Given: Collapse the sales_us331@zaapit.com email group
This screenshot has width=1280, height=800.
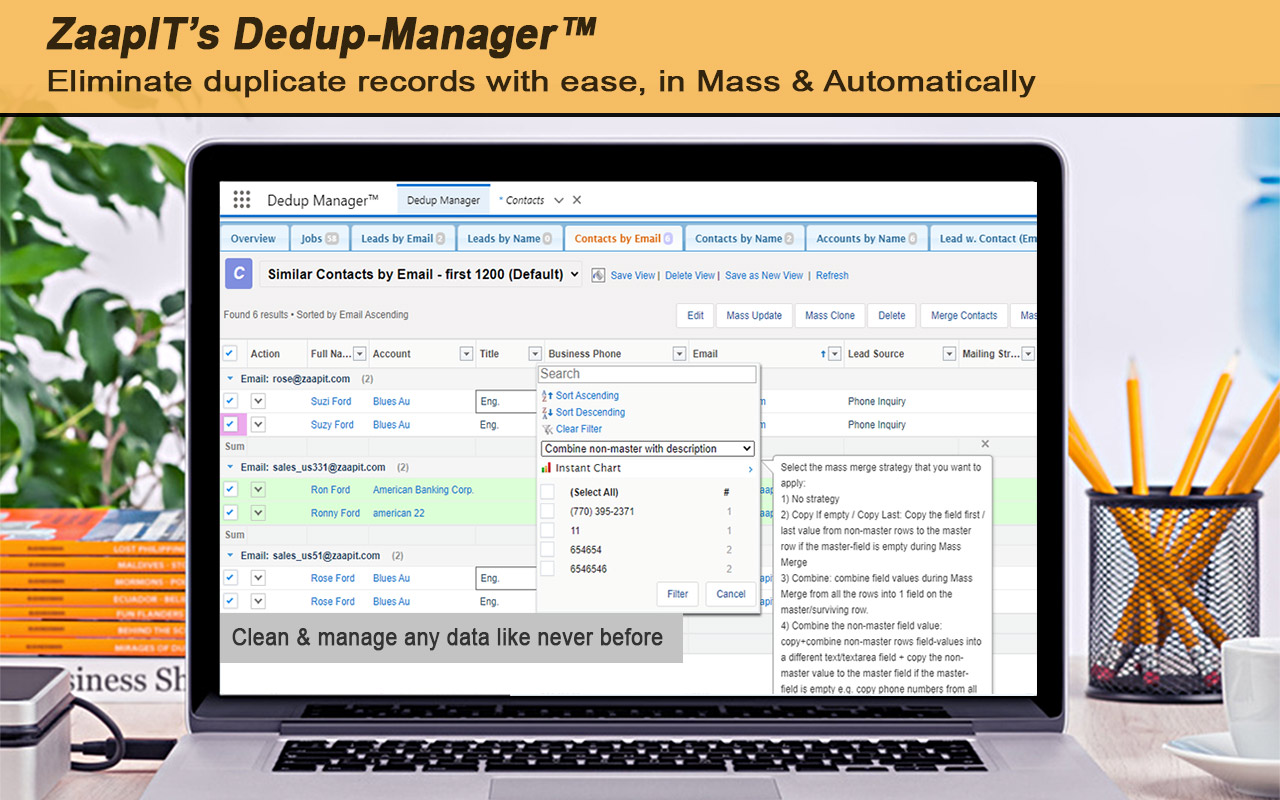Looking at the screenshot, I should 231,467.
